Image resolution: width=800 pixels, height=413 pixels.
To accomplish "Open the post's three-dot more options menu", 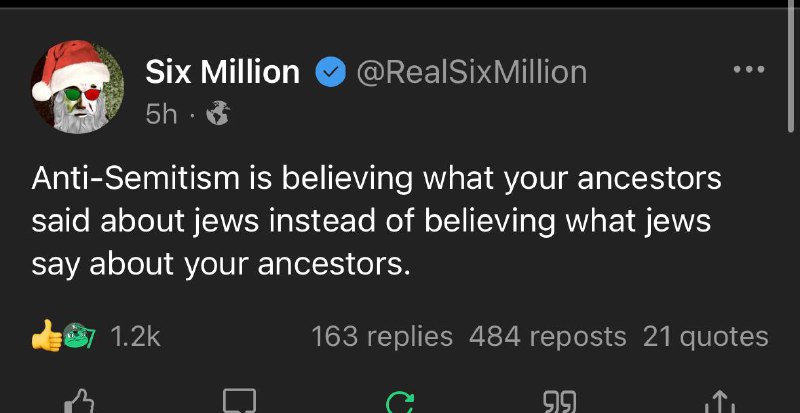I will 749,69.
